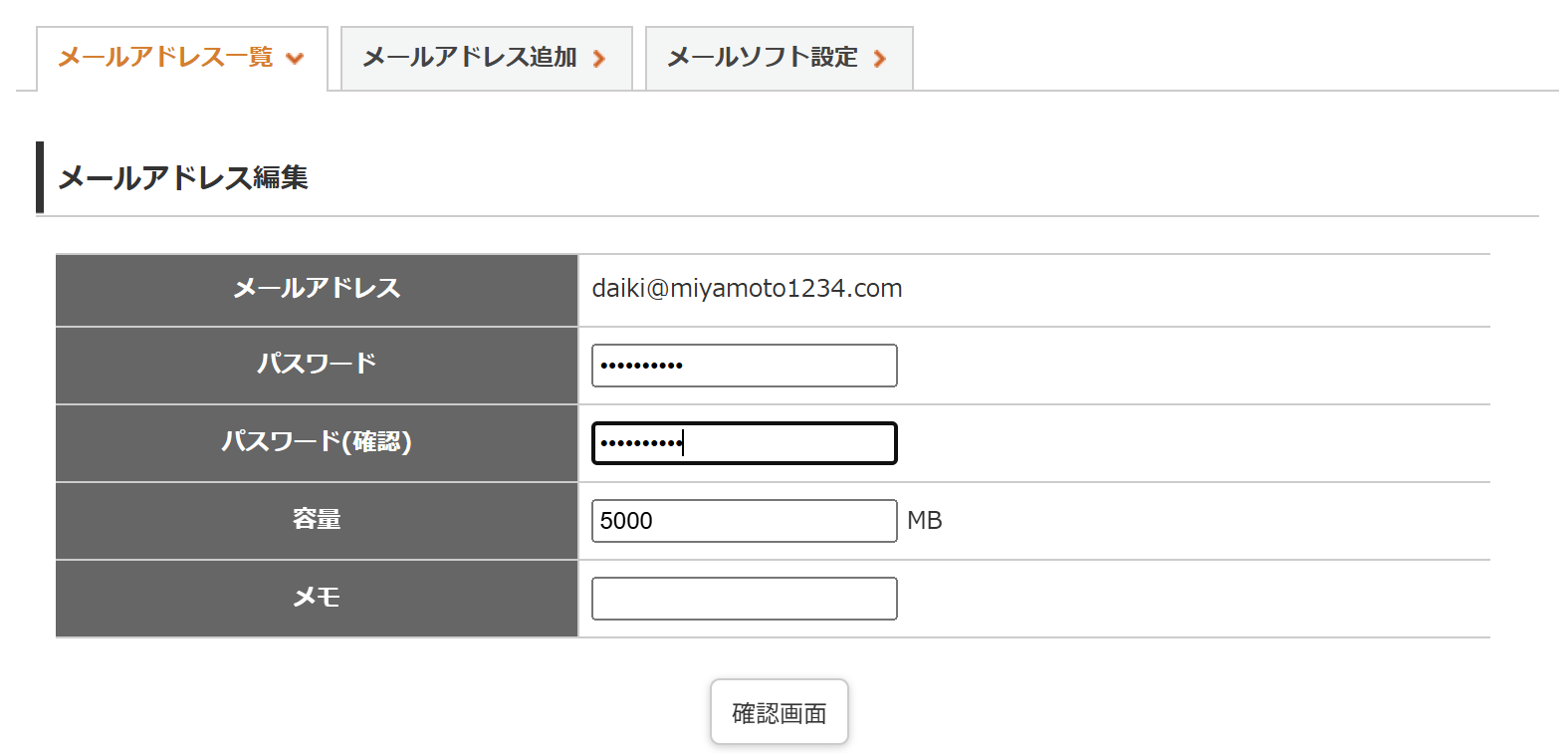
Task: Open the メールアドレス一覧 tab
Action: [x=165, y=58]
